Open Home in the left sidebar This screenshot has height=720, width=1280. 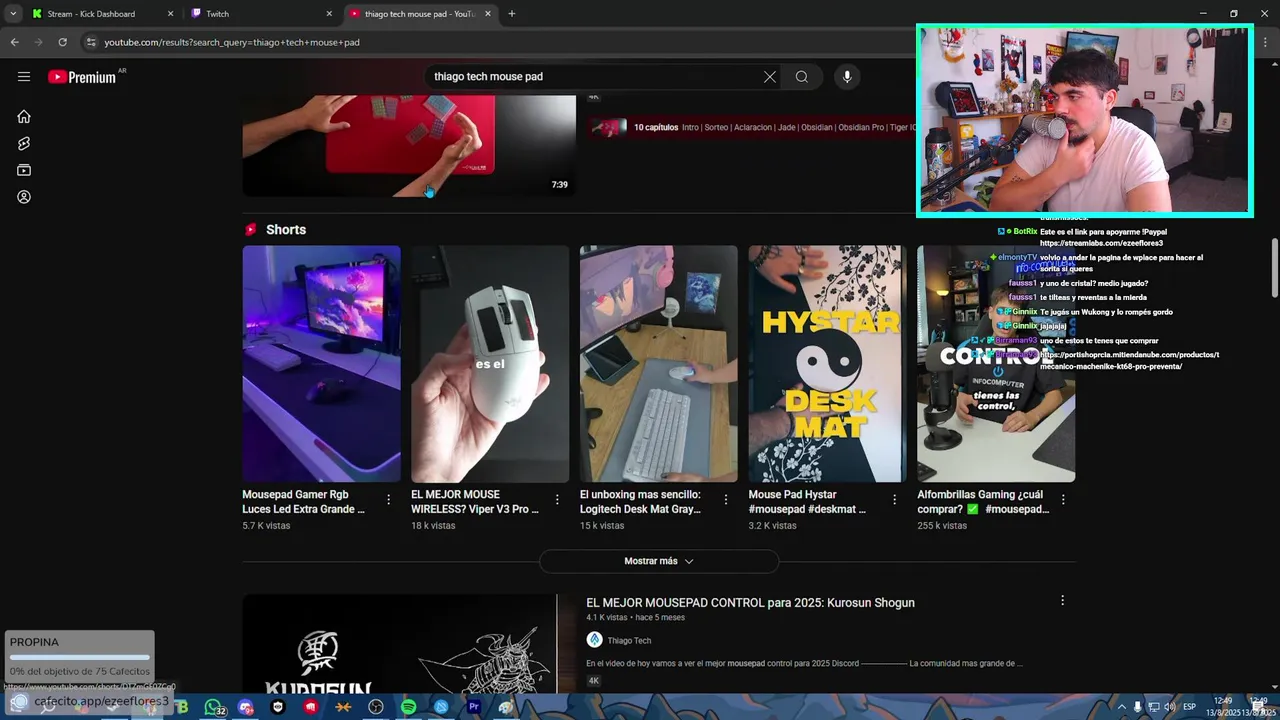tap(24, 116)
